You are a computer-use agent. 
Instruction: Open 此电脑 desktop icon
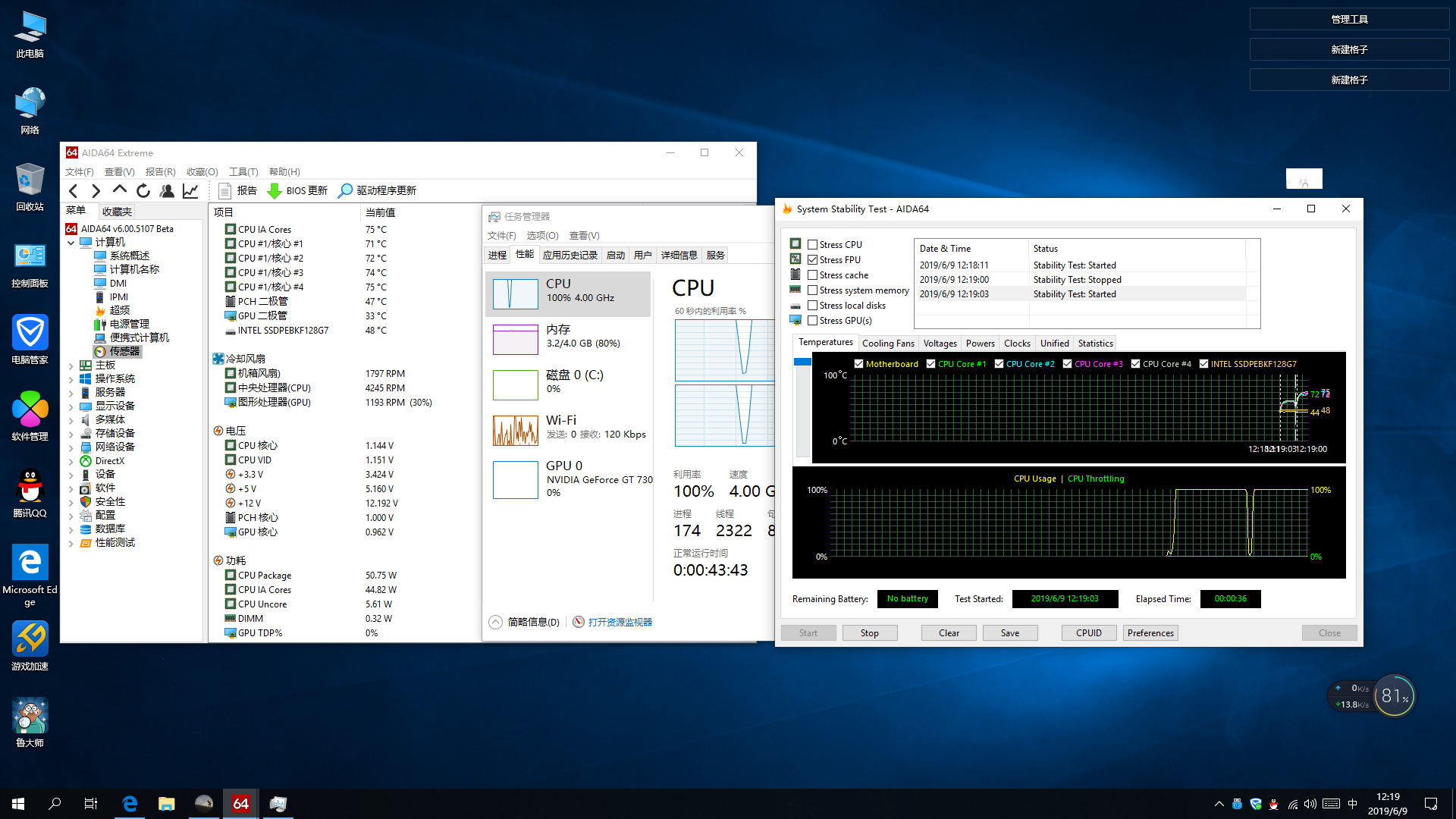point(30,35)
